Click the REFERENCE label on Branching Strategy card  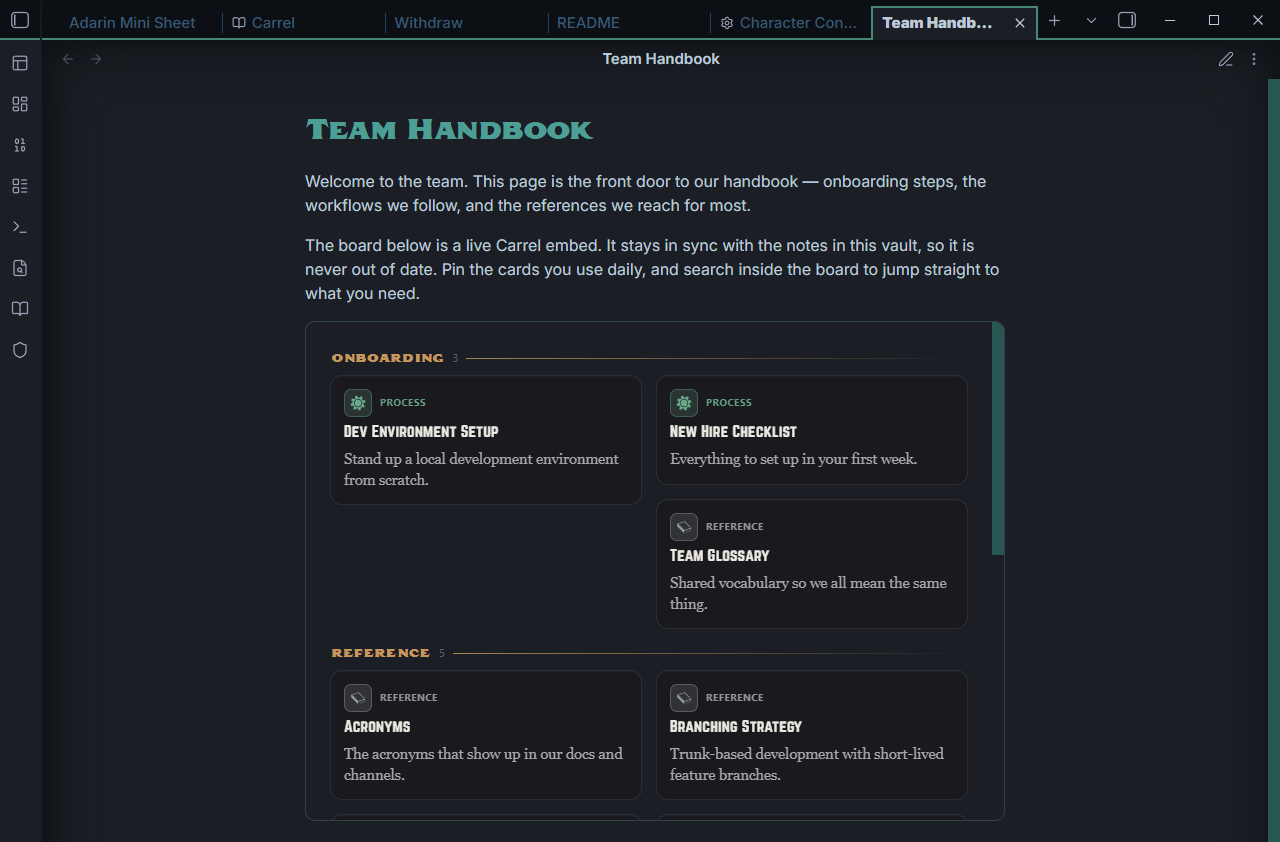click(735, 698)
